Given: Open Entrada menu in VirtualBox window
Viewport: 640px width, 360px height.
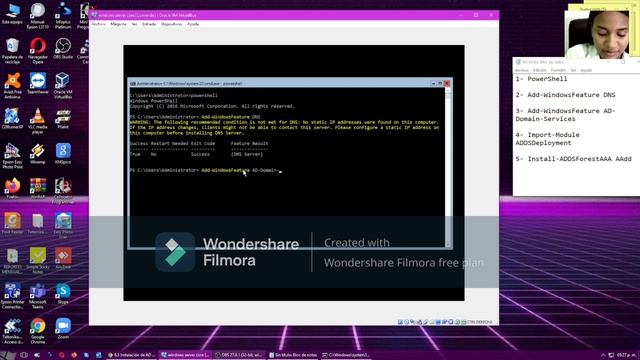Looking at the screenshot, I should point(149,24).
